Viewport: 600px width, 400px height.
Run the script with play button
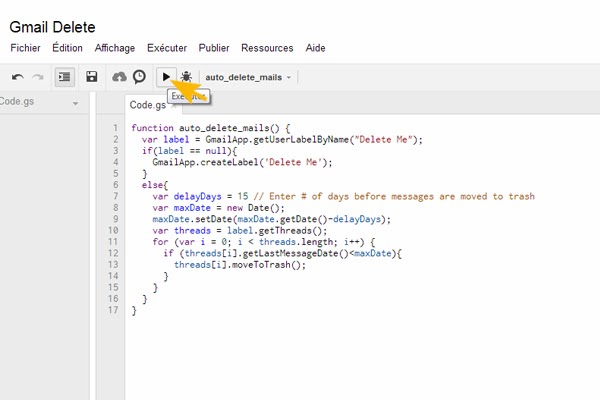coord(167,76)
